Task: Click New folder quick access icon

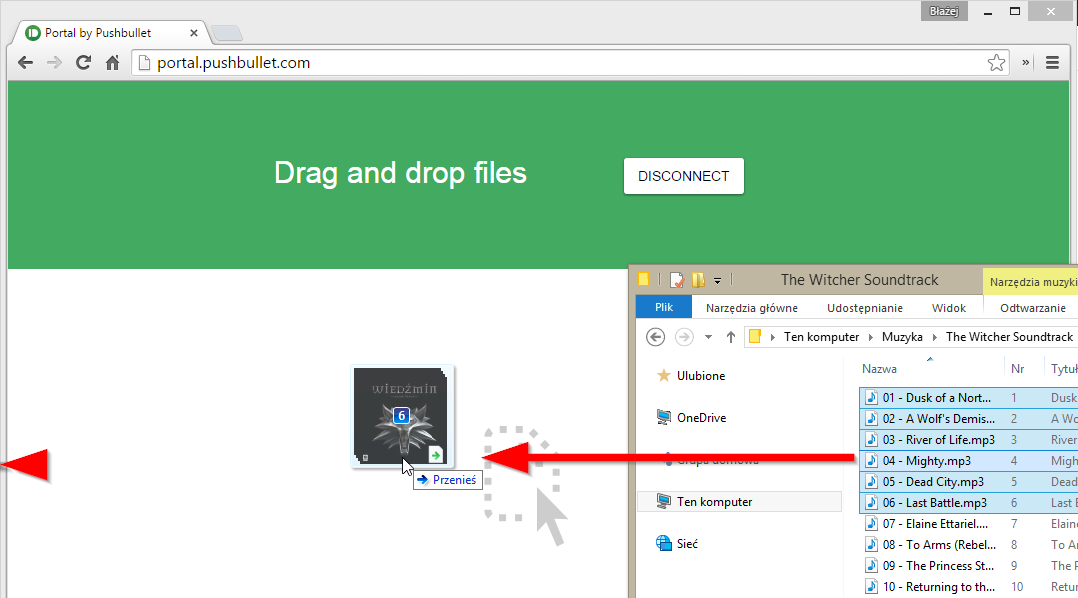Action: tap(698, 280)
